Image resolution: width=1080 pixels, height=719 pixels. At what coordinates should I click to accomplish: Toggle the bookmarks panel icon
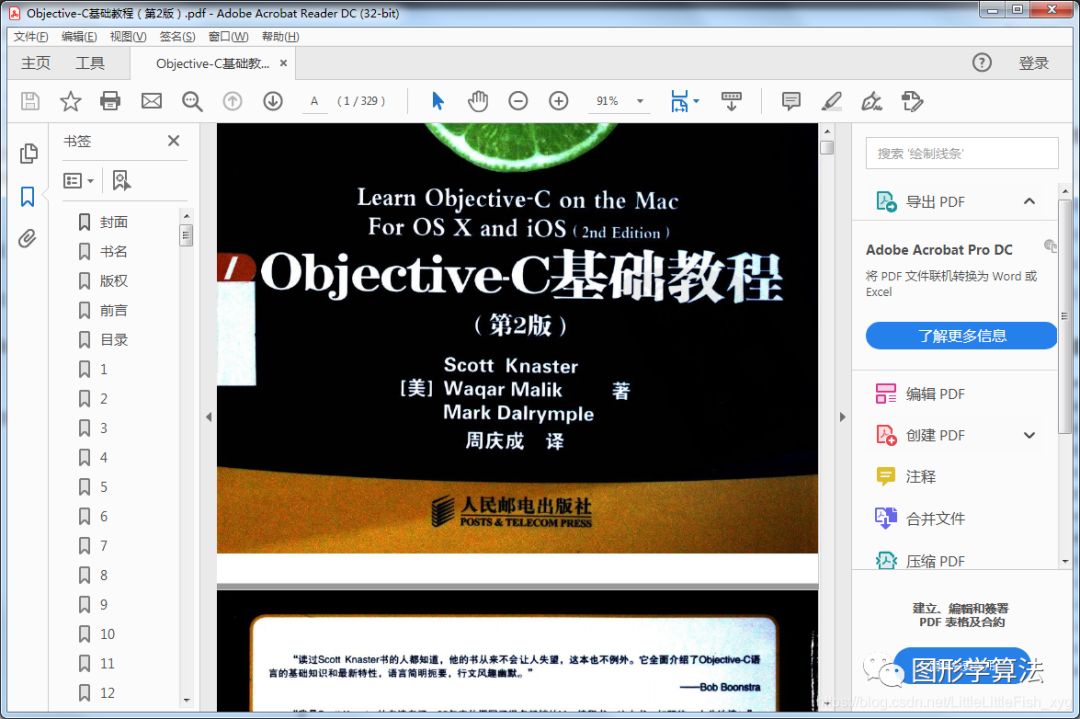pyautogui.click(x=28, y=196)
